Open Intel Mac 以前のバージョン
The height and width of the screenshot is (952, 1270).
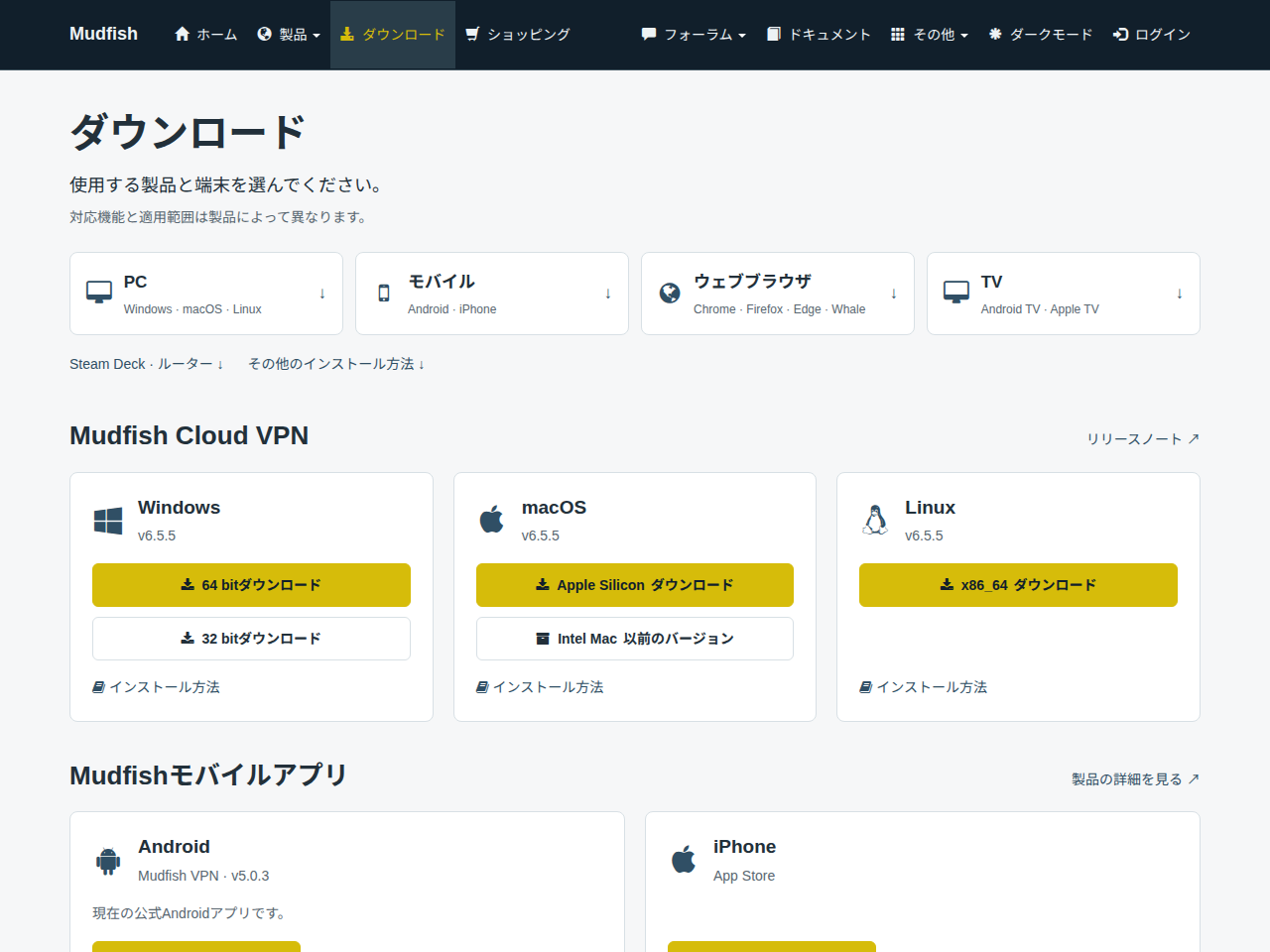click(635, 639)
